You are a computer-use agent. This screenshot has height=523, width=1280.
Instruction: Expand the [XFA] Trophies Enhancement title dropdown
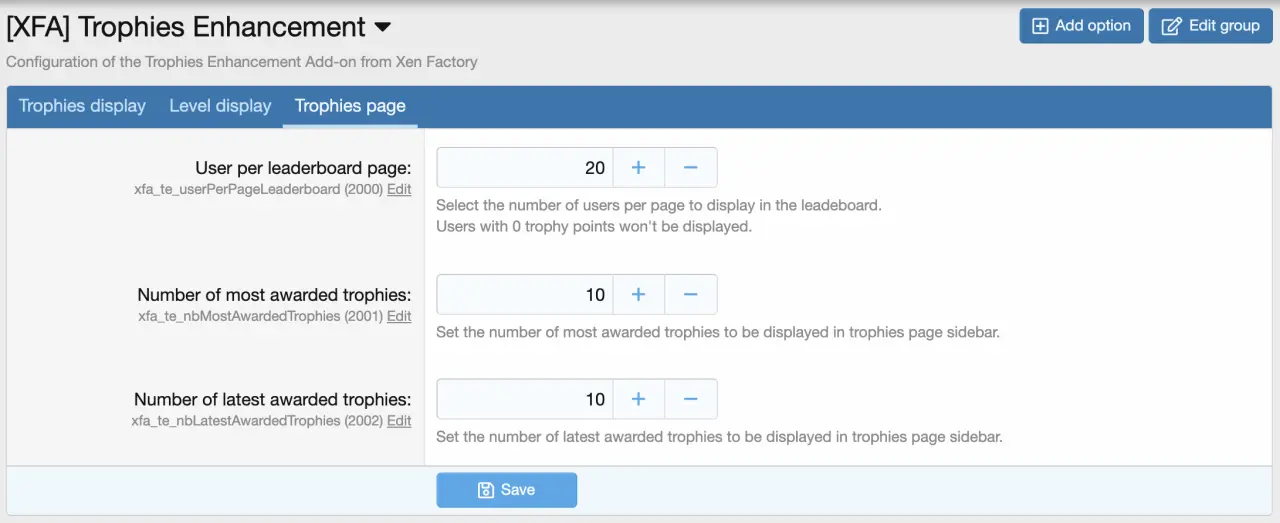383,27
